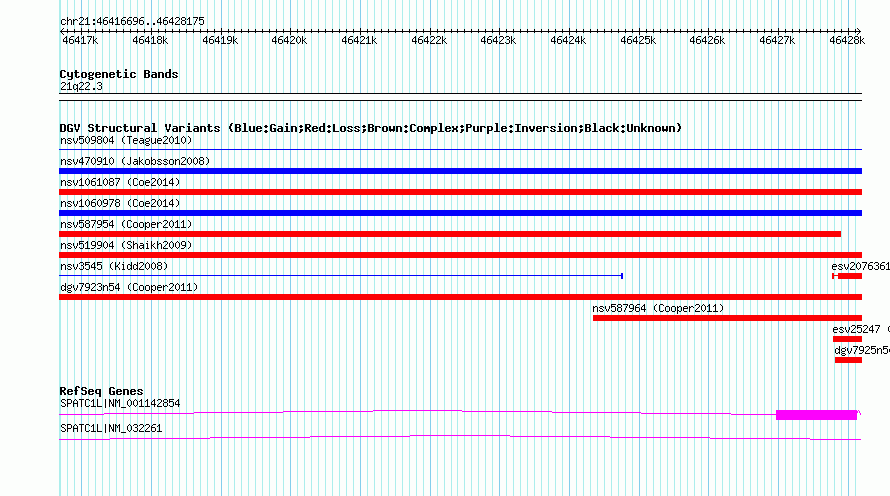
Task: Click the 46428k ruler position label
Action: pos(847,40)
